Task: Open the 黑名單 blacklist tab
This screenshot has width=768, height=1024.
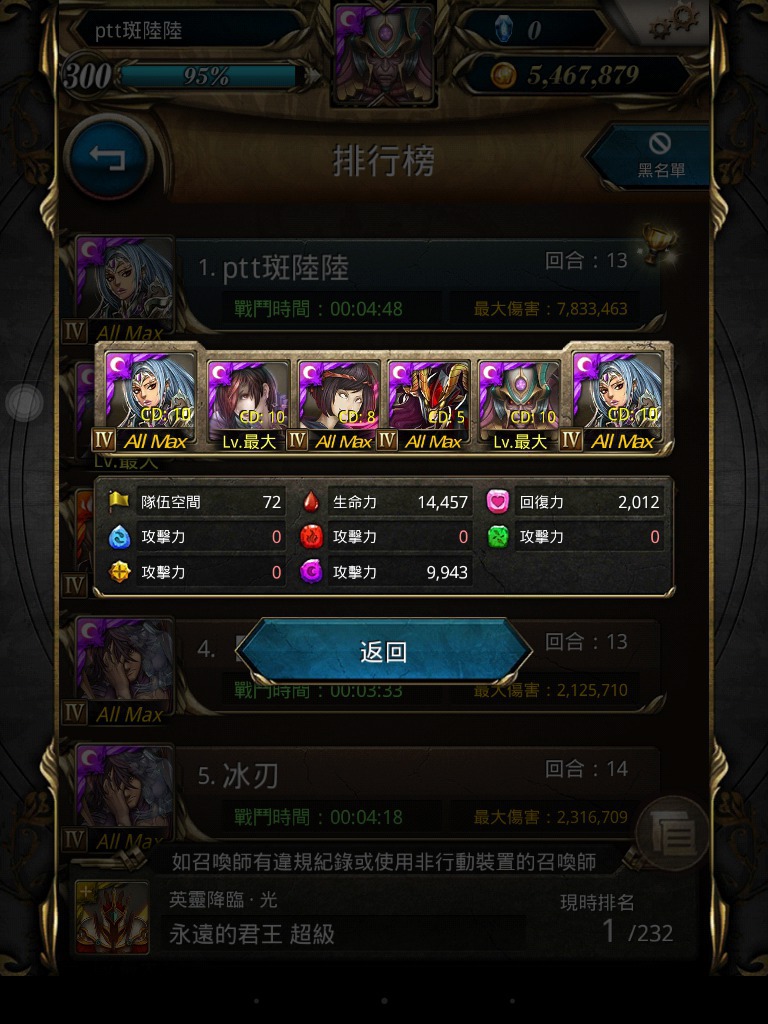Action: (x=655, y=157)
